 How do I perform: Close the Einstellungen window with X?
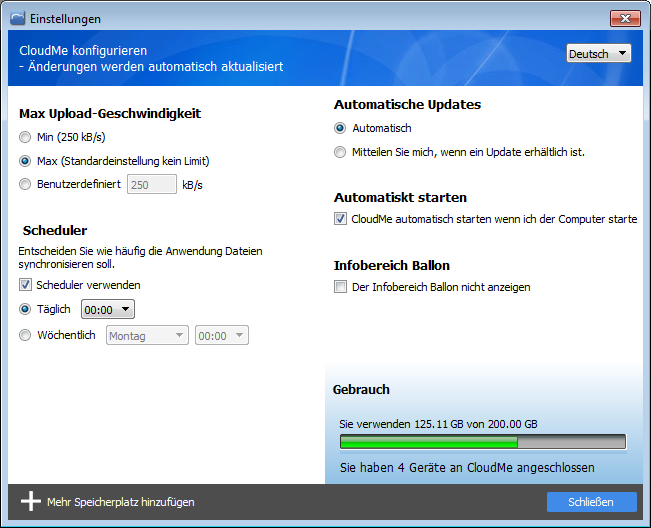pyautogui.click(x=624, y=18)
